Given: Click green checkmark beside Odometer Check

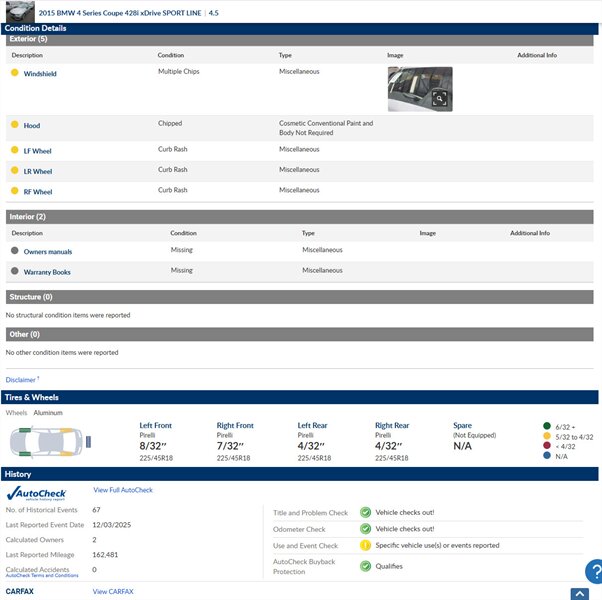Looking at the screenshot, I should click(x=366, y=529).
